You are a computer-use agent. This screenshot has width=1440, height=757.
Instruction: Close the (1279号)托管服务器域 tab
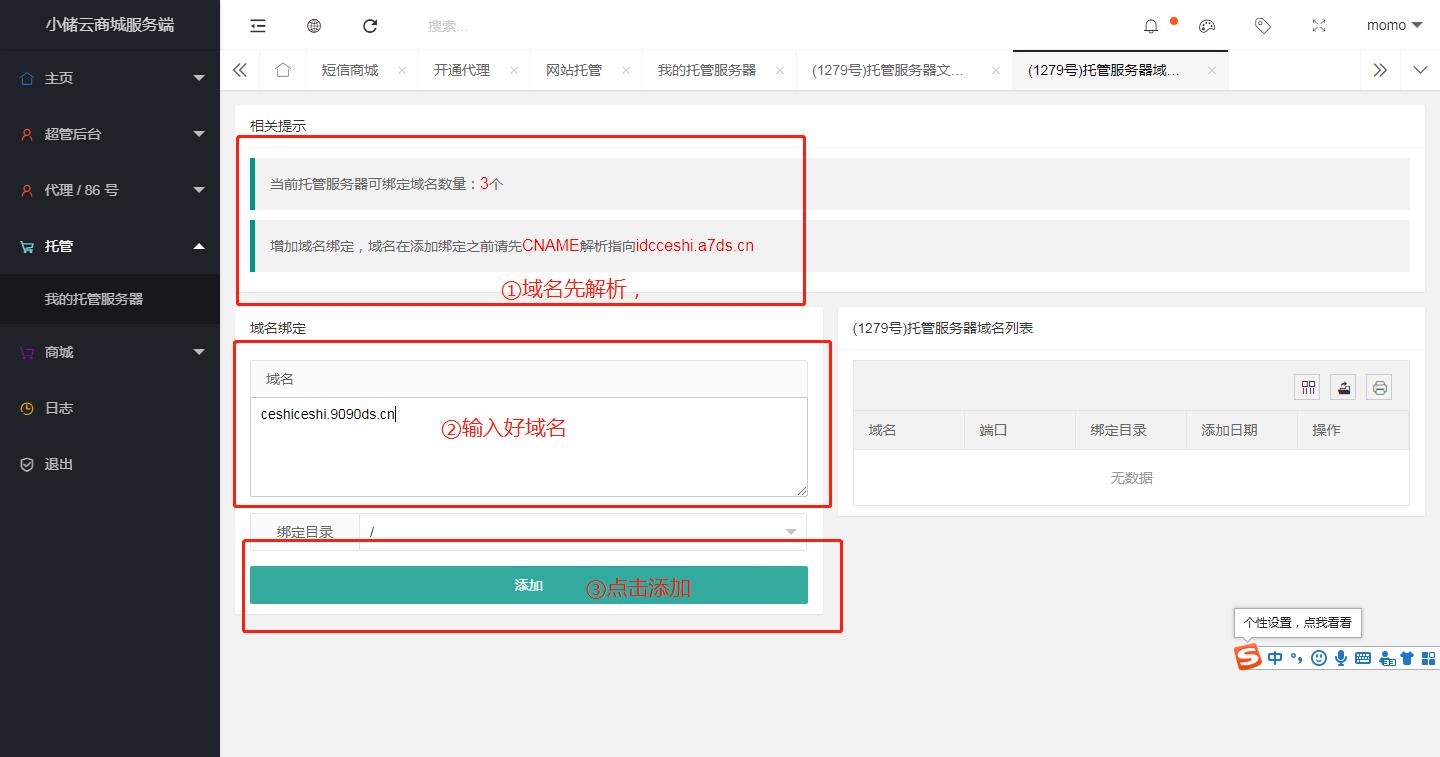point(1212,70)
